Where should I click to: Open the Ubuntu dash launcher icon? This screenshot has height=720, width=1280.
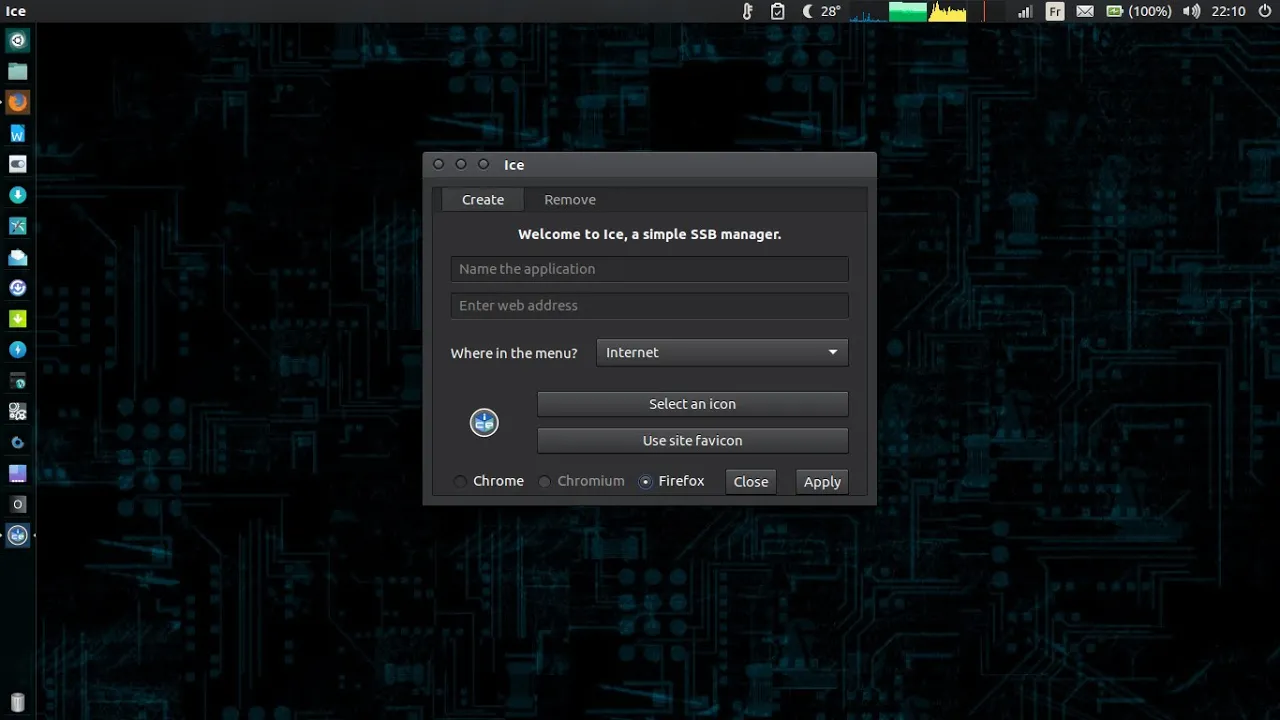(17, 40)
